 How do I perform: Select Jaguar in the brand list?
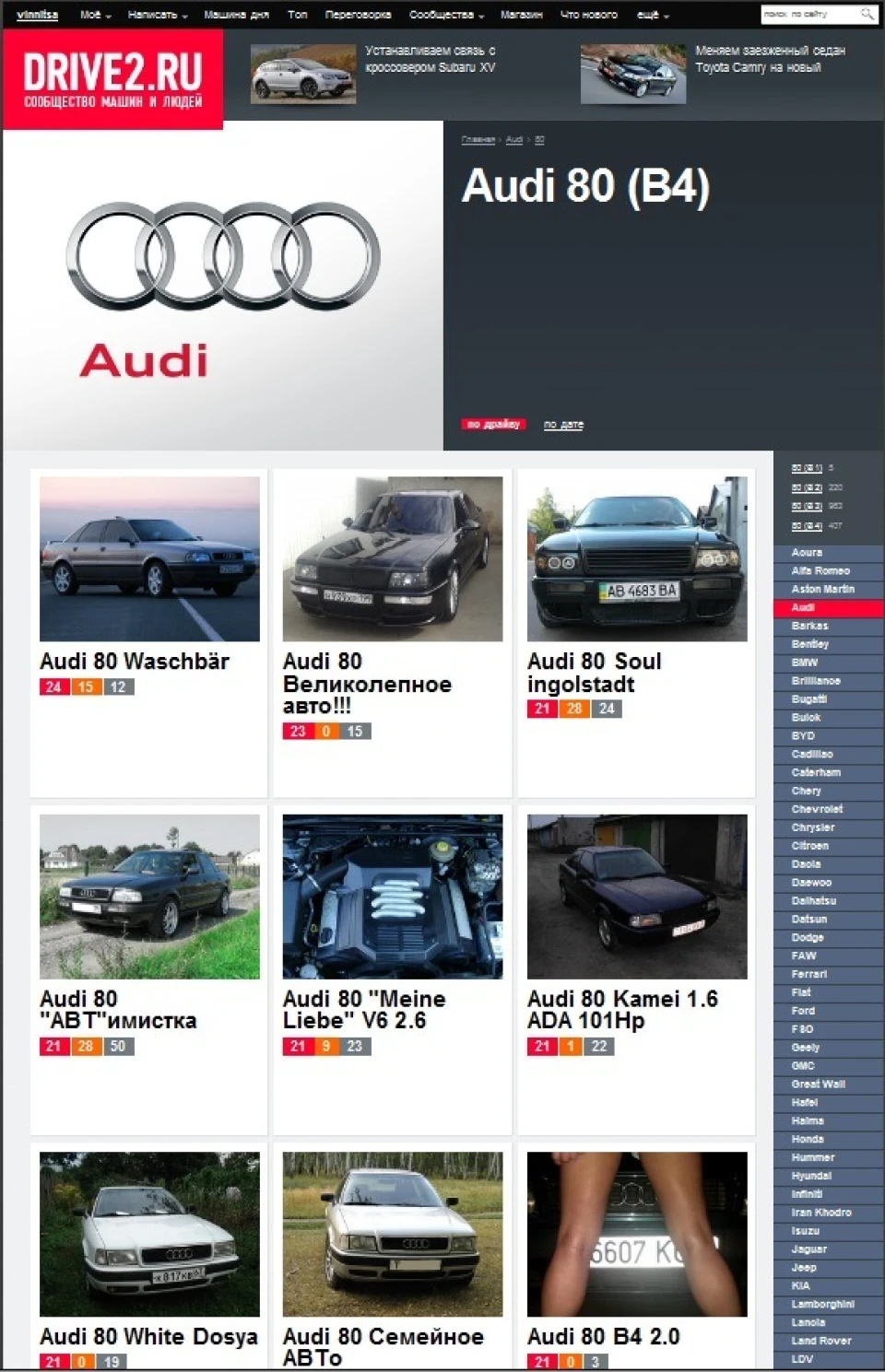click(829, 1249)
